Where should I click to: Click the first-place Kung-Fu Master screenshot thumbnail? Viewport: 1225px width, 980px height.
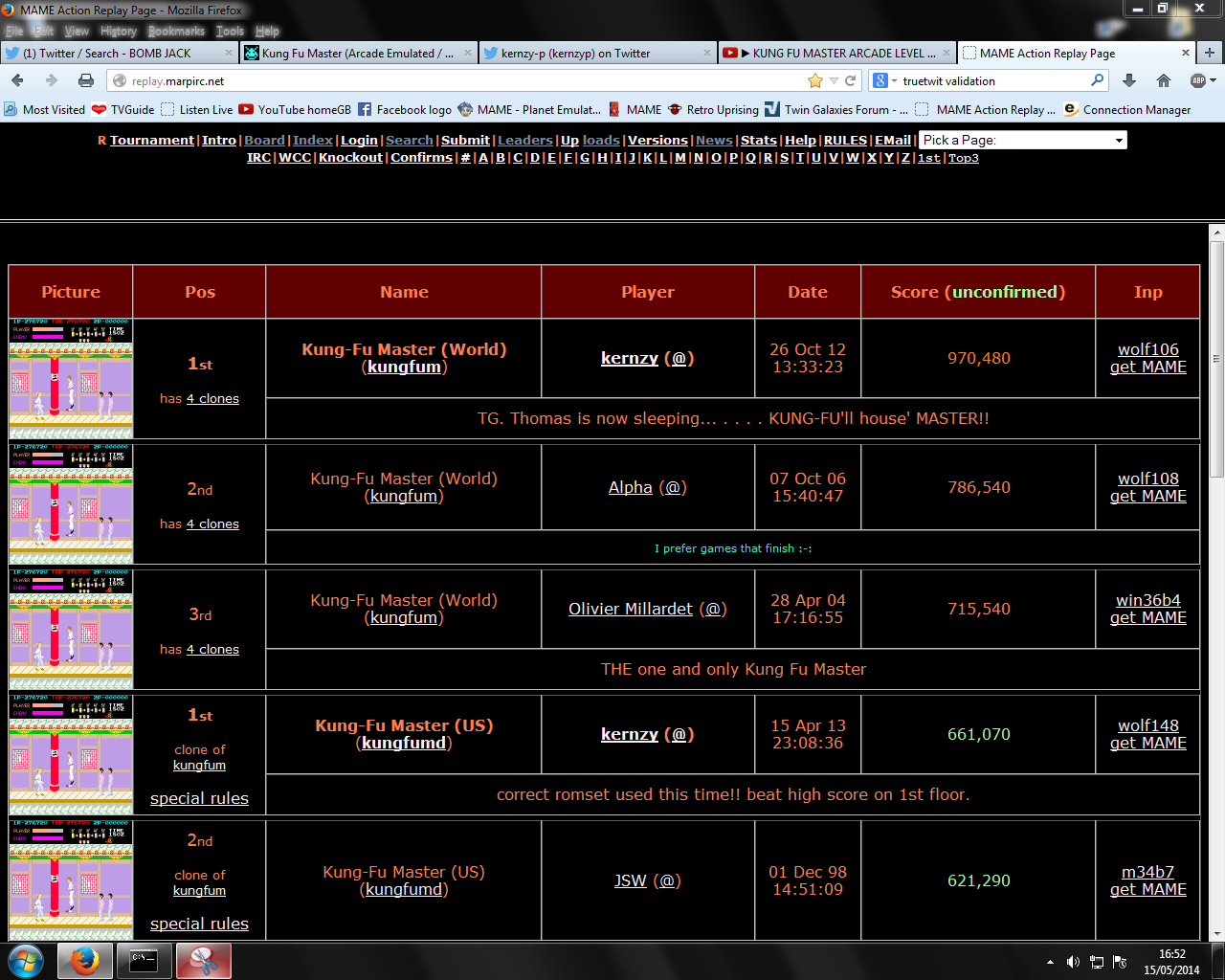[x=71, y=378]
